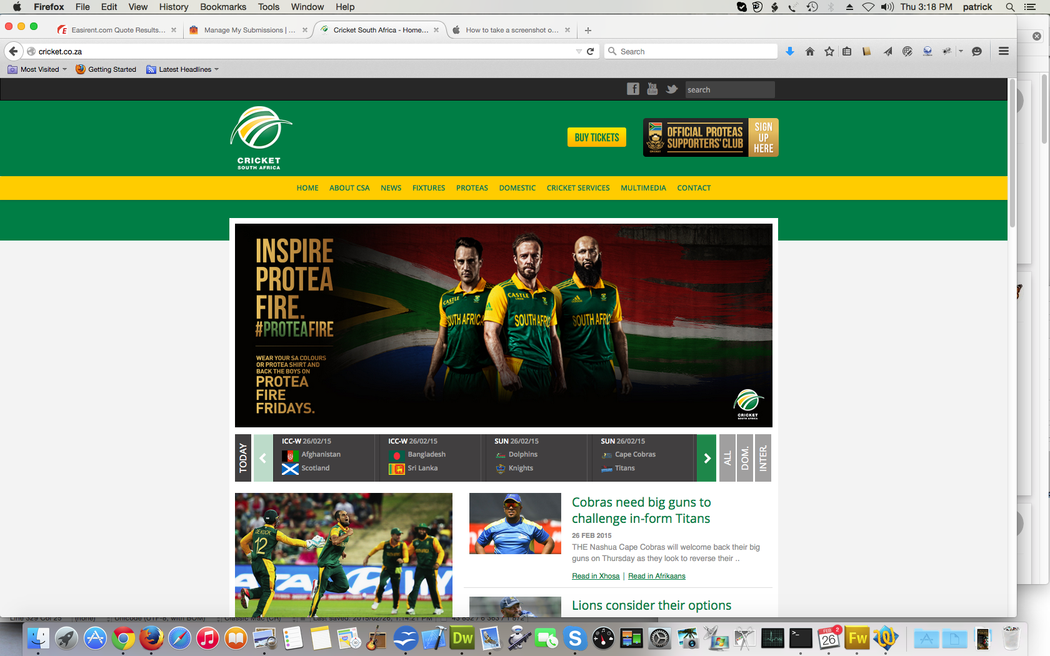Open Firefox hamburger menu
This screenshot has height=656, width=1050.
(1003, 51)
